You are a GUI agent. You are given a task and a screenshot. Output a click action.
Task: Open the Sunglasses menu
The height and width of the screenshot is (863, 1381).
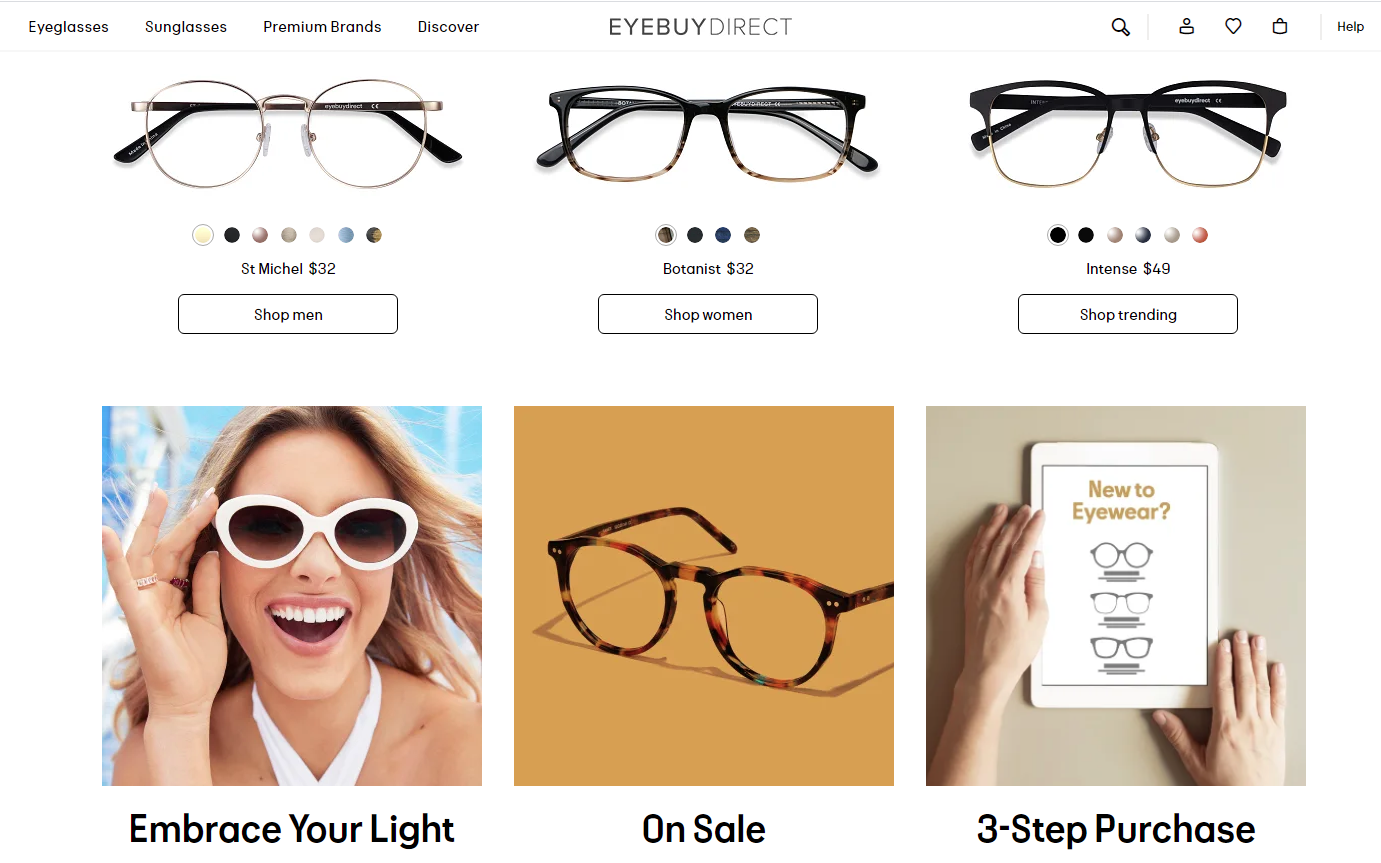pyautogui.click(x=186, y=27)
